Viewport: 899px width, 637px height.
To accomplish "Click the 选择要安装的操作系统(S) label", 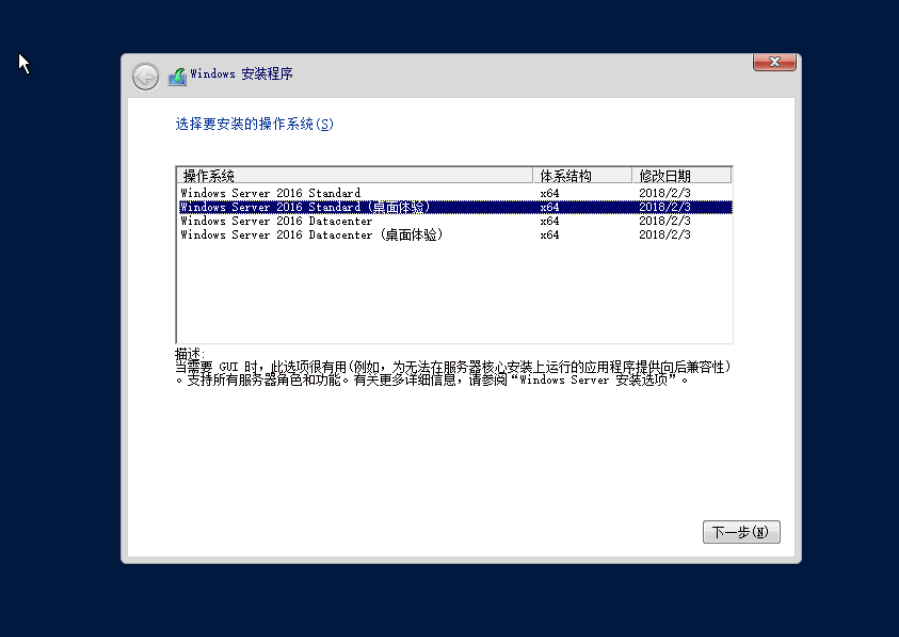I will pos(254,124).
